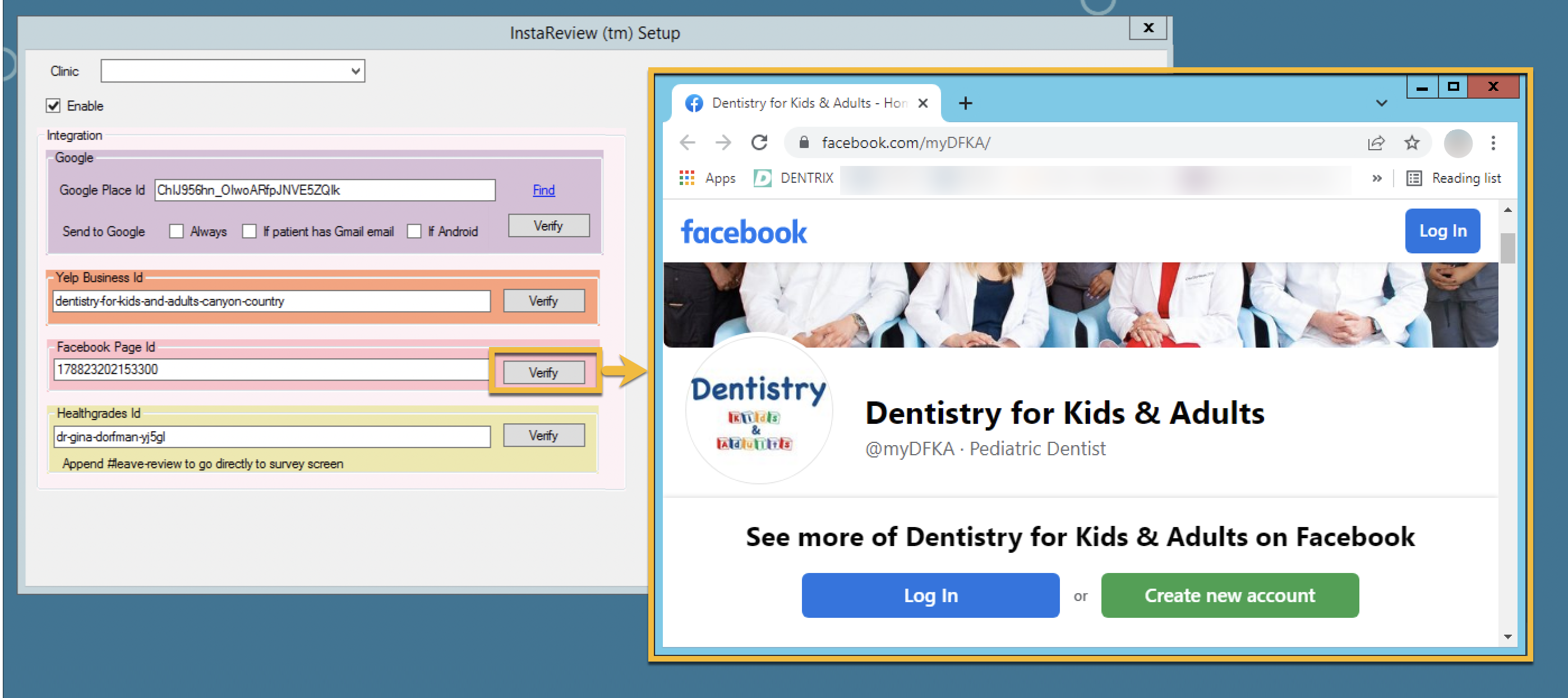The width and height of the screenshot is (1568, 698).
Task: Open the DENTRIX bookmark
Action: (793, 178)
